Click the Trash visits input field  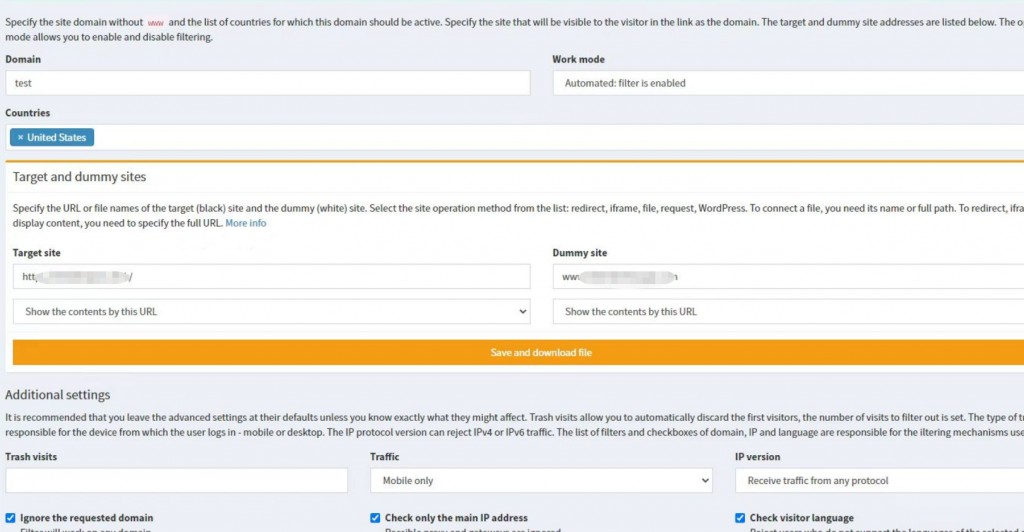point(176,481)
